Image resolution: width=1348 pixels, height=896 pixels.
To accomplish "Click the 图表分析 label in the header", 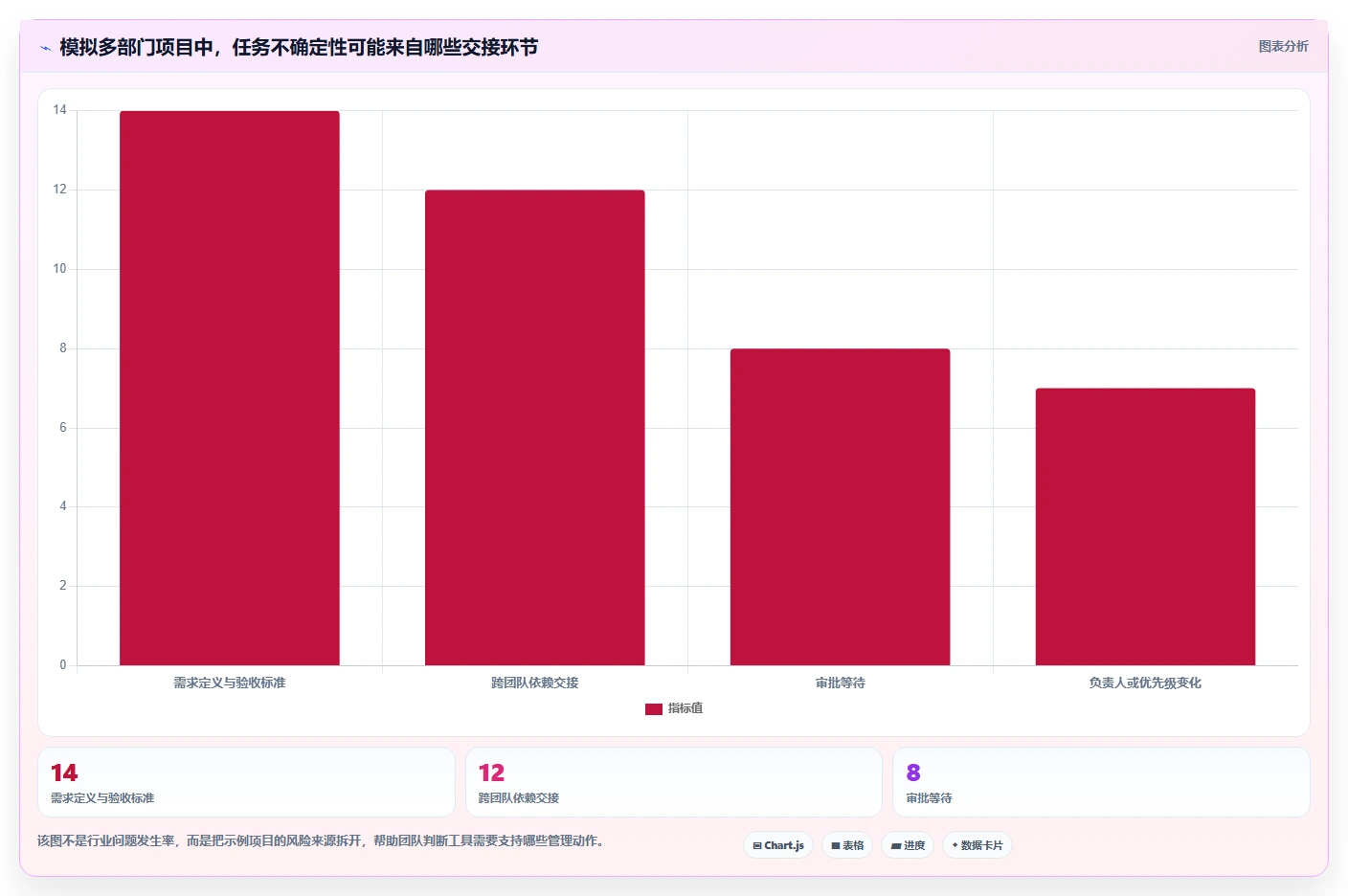I will pyautogui.click(x=1283, y=46).
